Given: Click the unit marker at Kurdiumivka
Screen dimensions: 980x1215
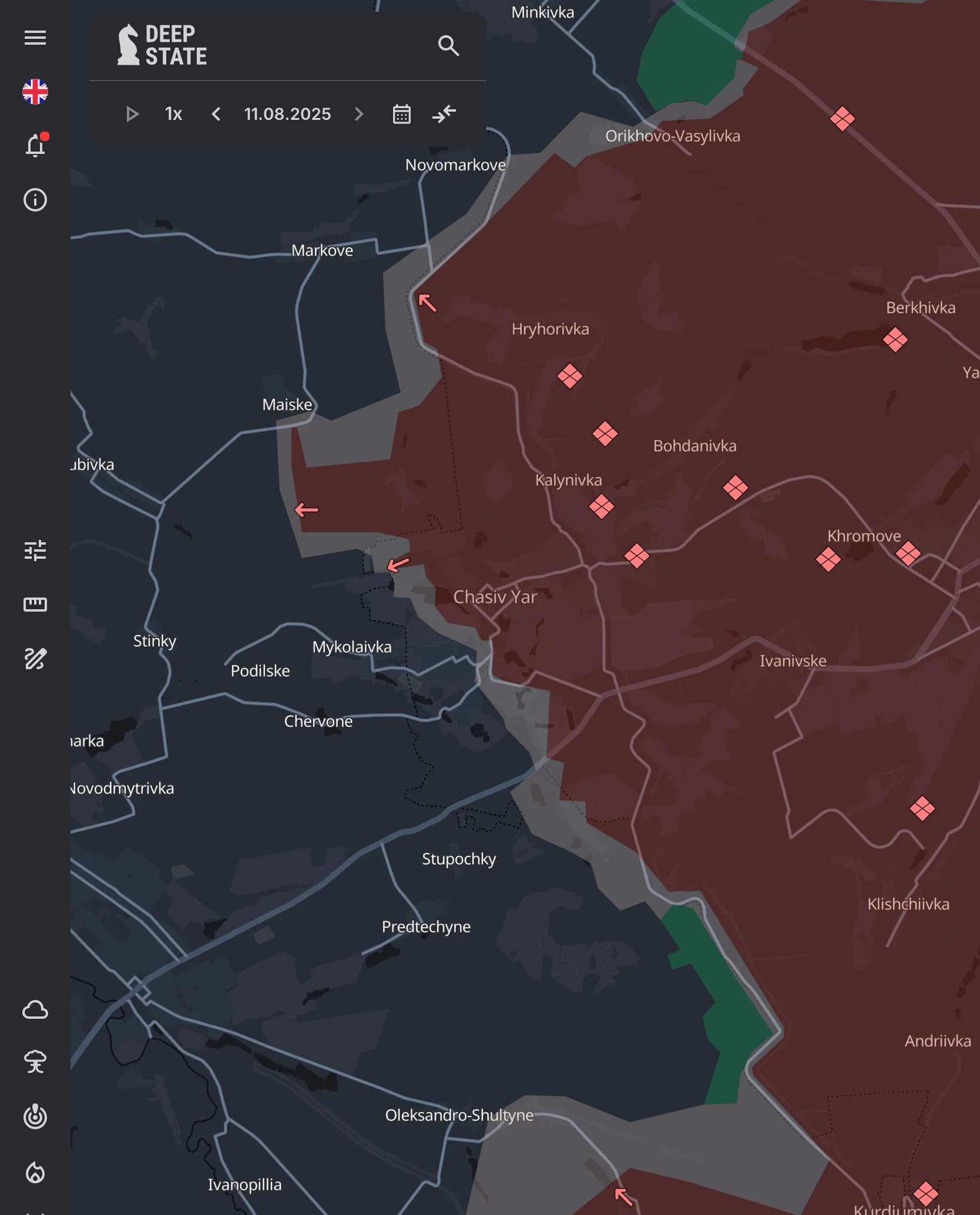Looking at the screenshot, I should pos(926,1194).
